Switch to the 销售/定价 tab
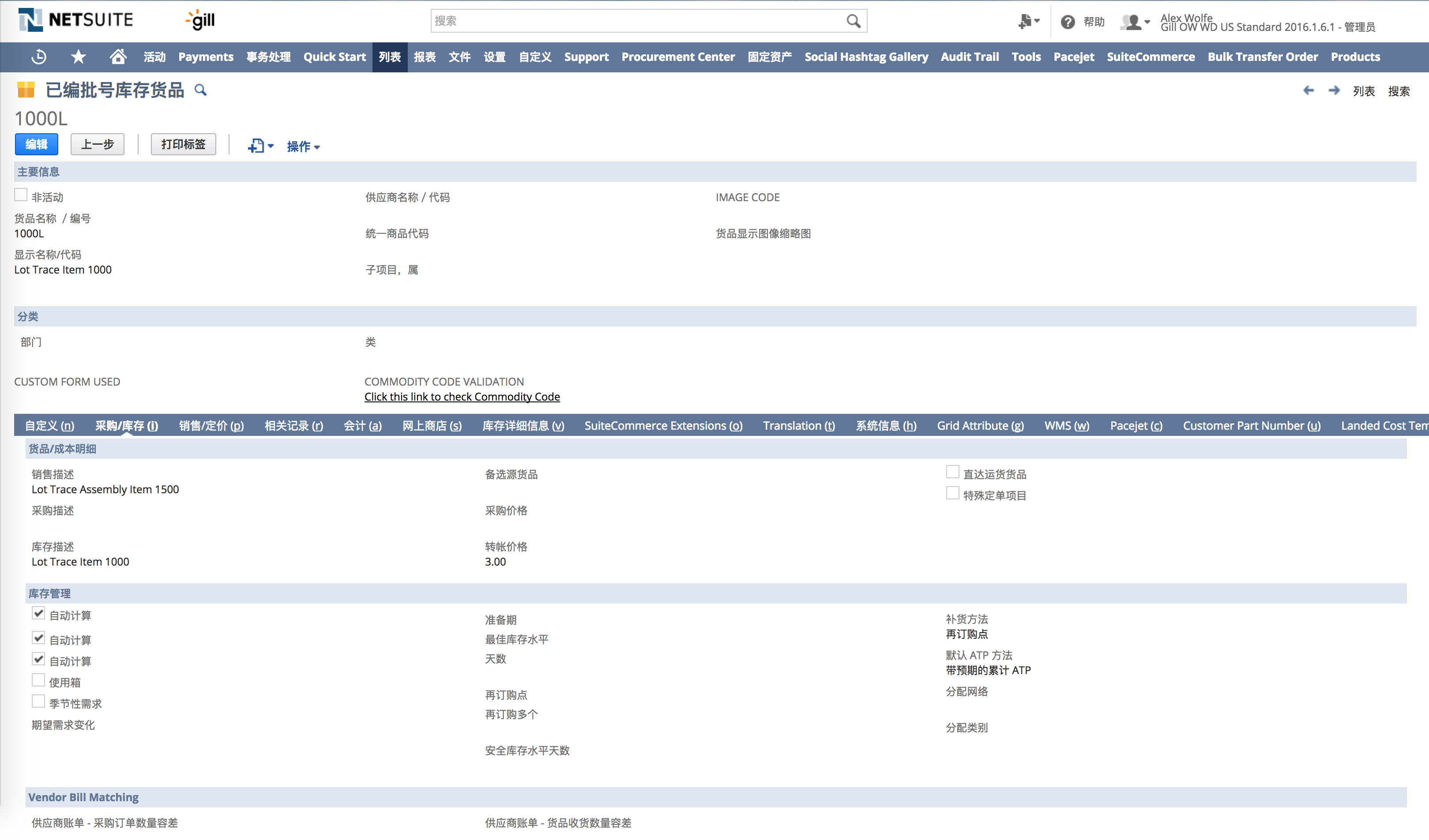The height and width of the screenshot is (840, 1429). [x=211, y=426]
